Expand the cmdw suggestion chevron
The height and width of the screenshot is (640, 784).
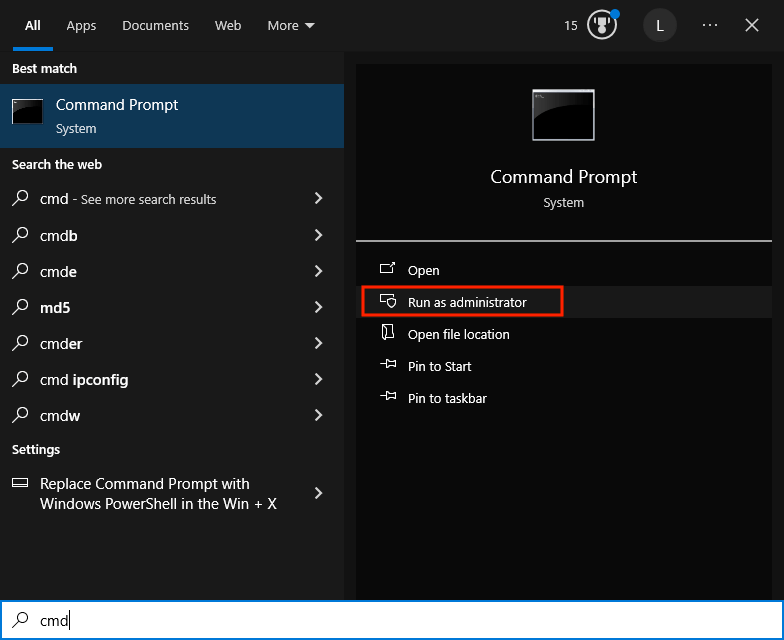(318, 415)
